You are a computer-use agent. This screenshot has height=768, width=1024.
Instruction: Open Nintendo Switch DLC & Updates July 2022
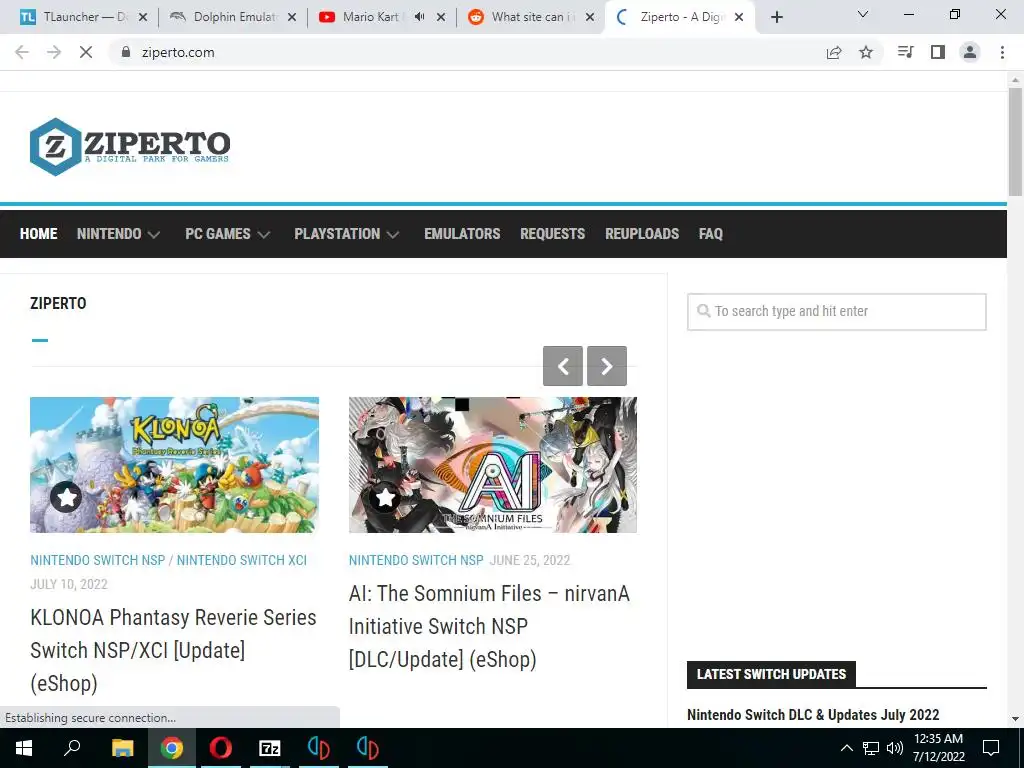point(813,714)
